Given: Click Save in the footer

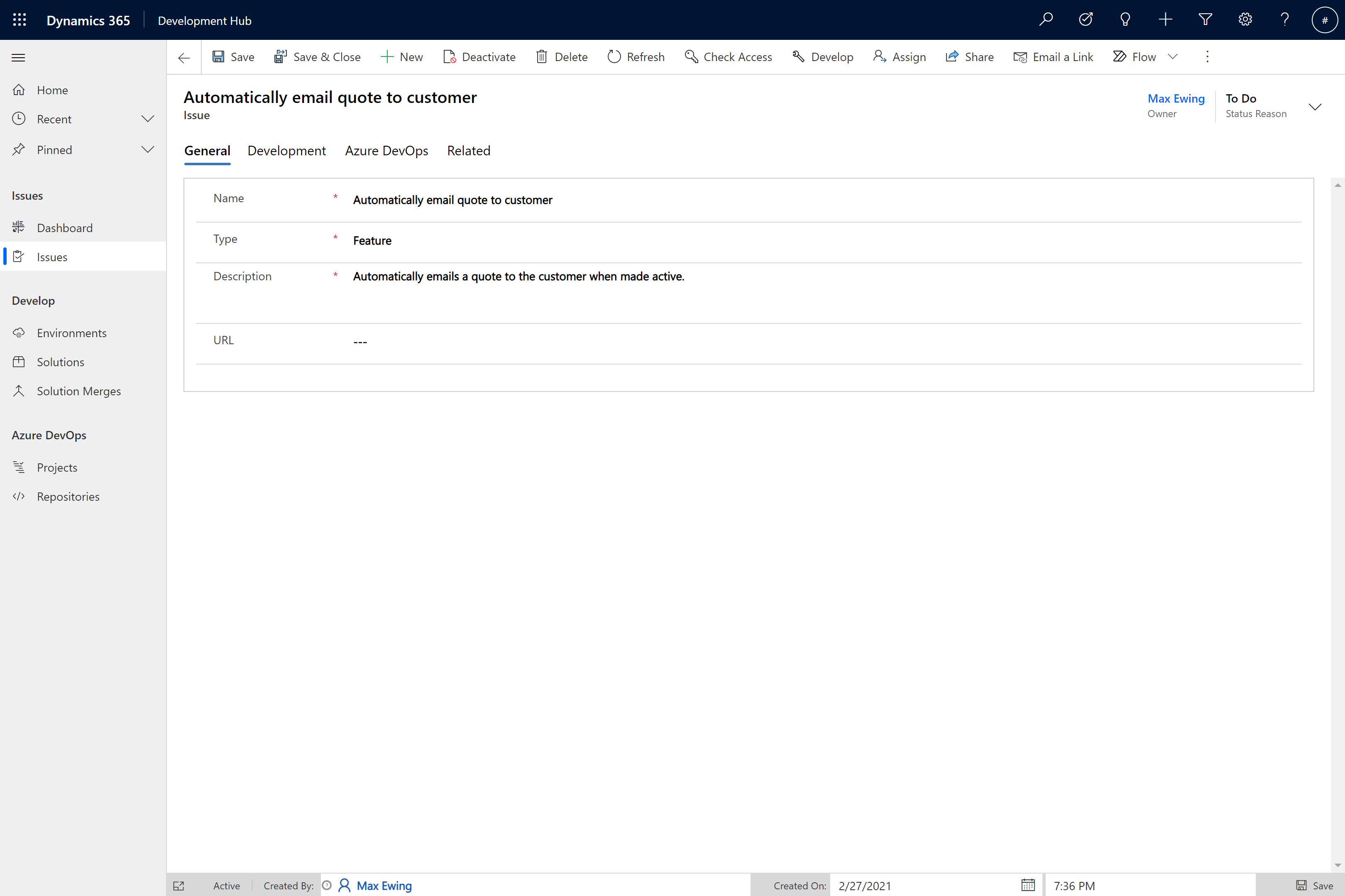Looking at the screenshot, I should point(1315,886).
